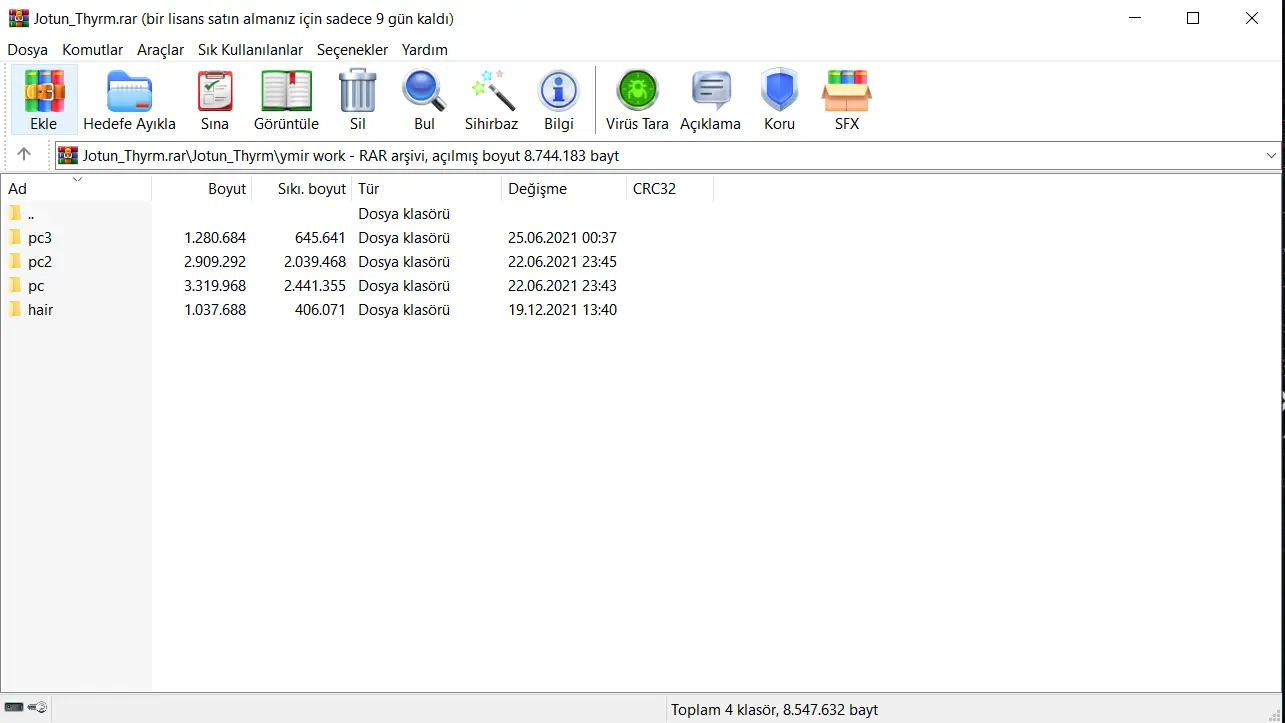Sort by the Ad column header

(76, 188)
